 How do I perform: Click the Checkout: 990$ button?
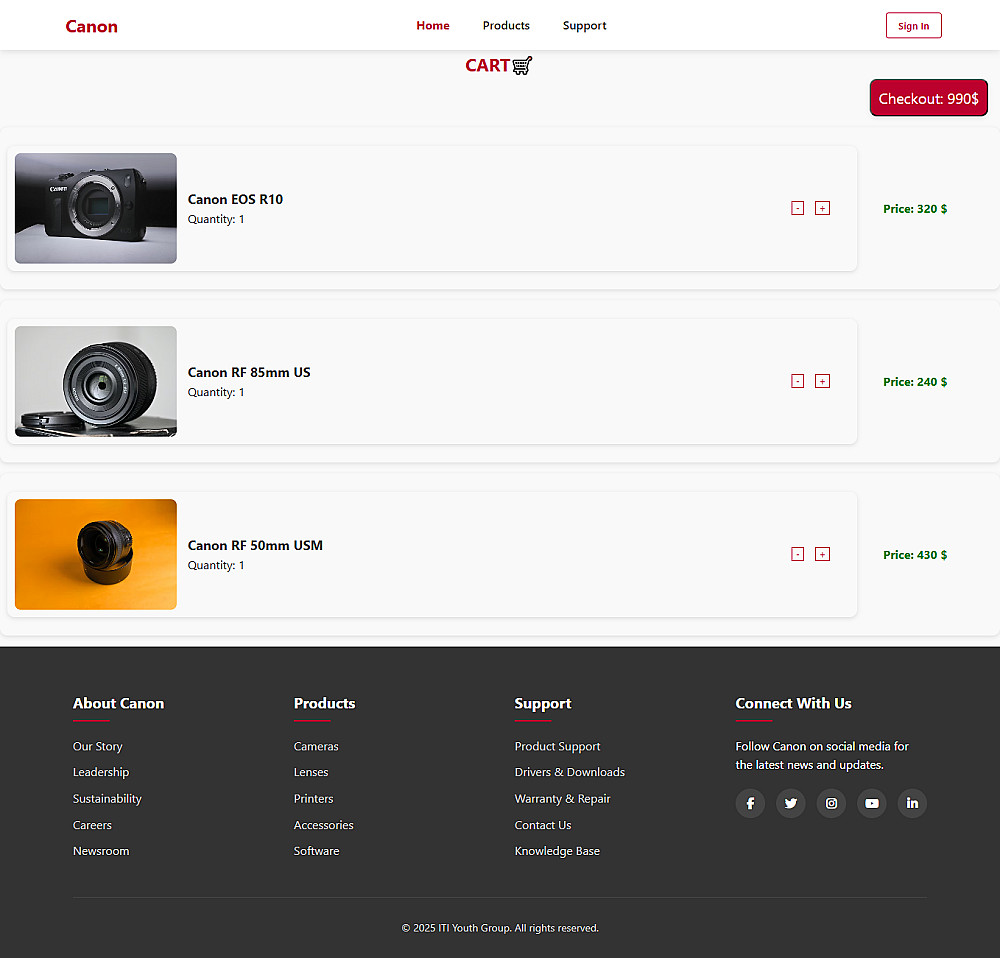pos(929,98)
